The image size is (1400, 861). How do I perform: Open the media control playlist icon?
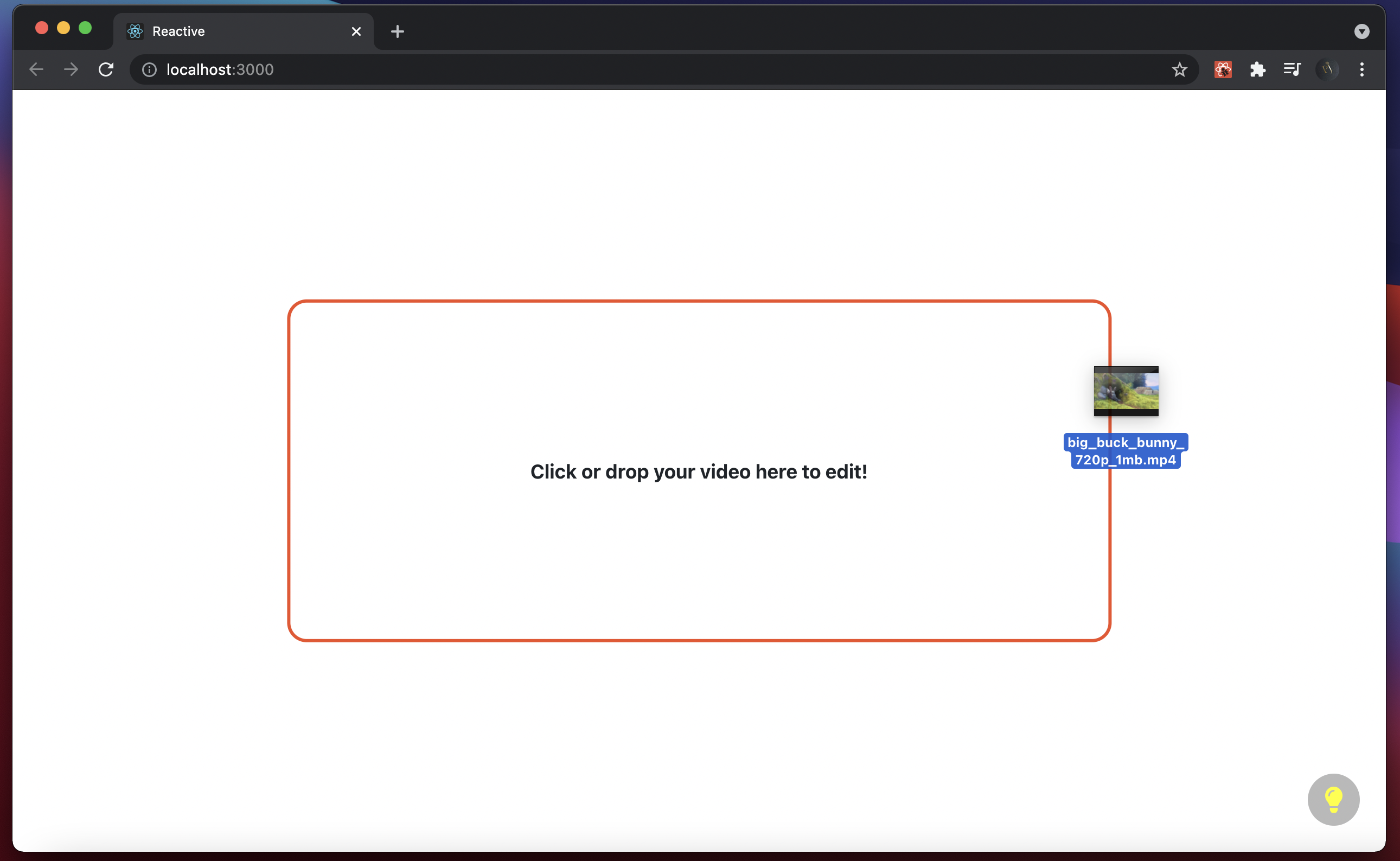pyautogui.click(x=1292, y=69)
